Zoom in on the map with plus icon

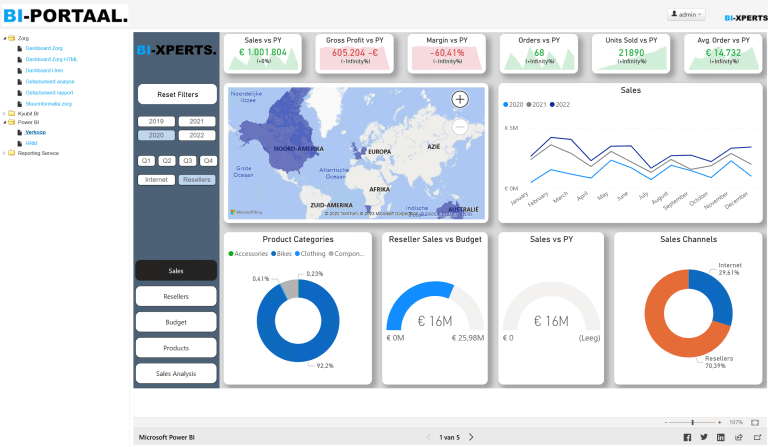click(460, 99)
